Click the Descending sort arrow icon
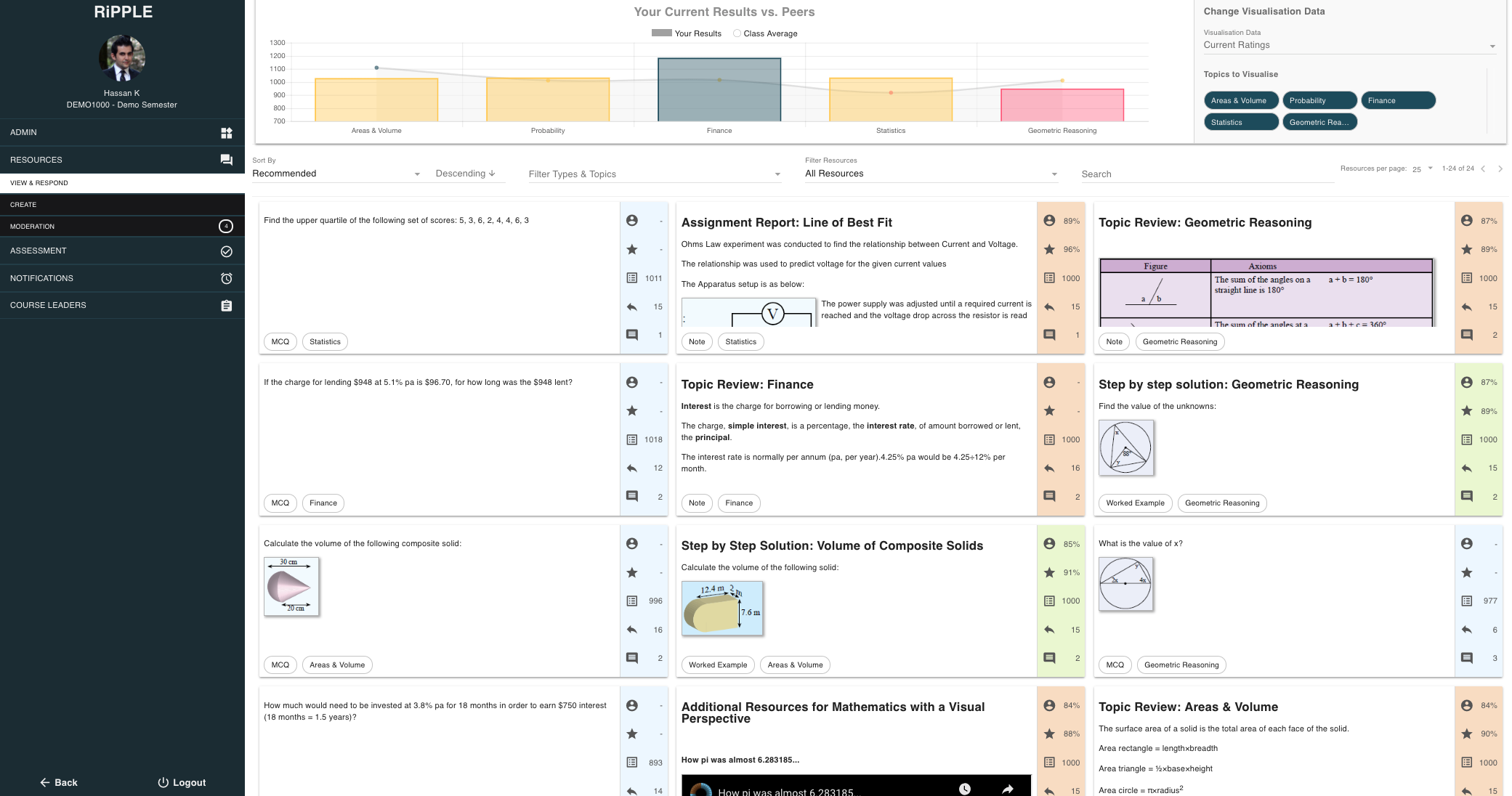The height and width of the screenshot is (796, 1512). pos(492,174)
